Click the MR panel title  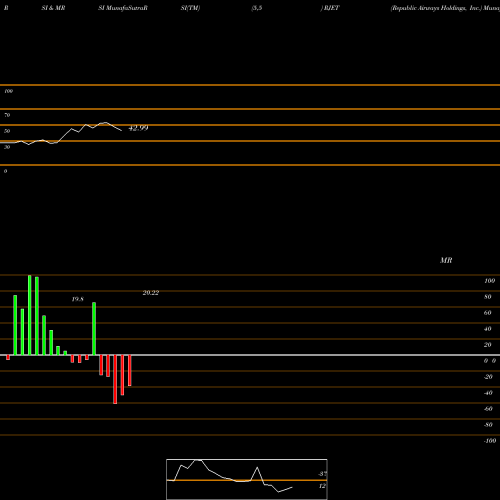pos(446,260)
